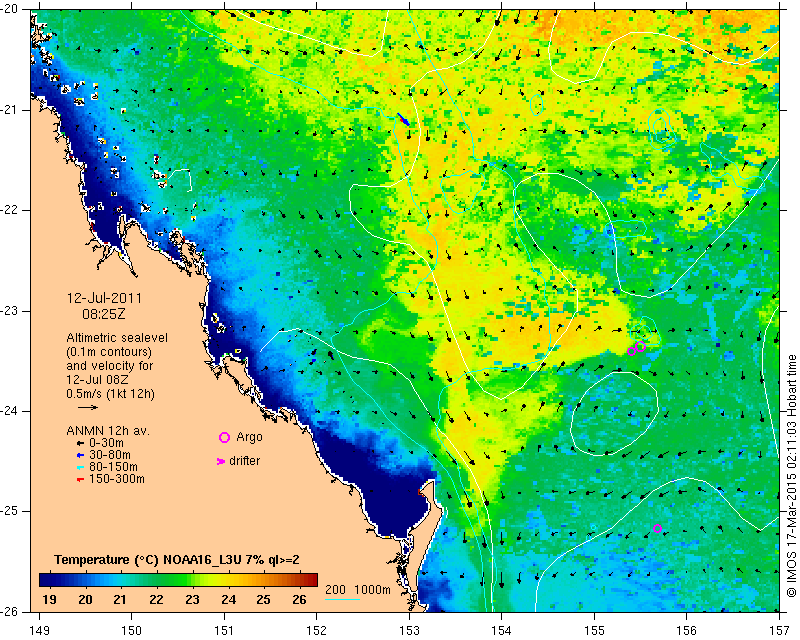The image size is (800, 640).
Task: Click the magenta drifter legend symbol
Action: click(220, 461)
